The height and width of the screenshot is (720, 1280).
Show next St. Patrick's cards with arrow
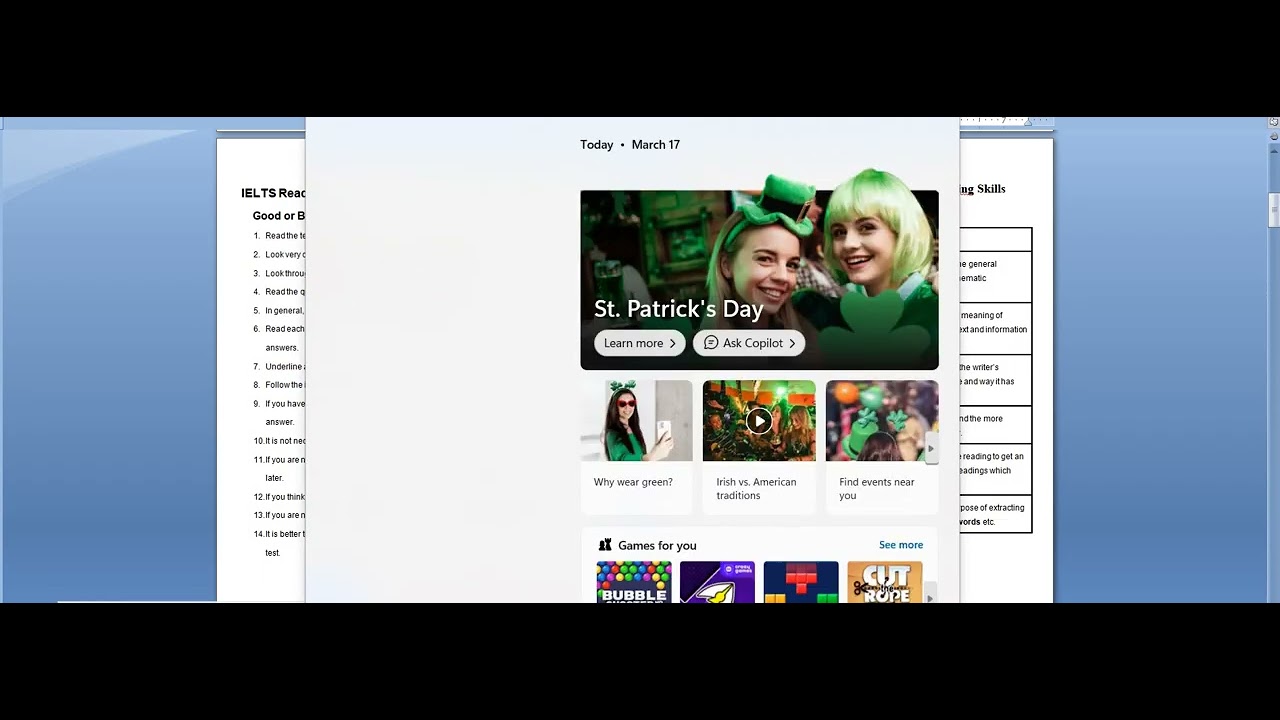tap(931, 448)
